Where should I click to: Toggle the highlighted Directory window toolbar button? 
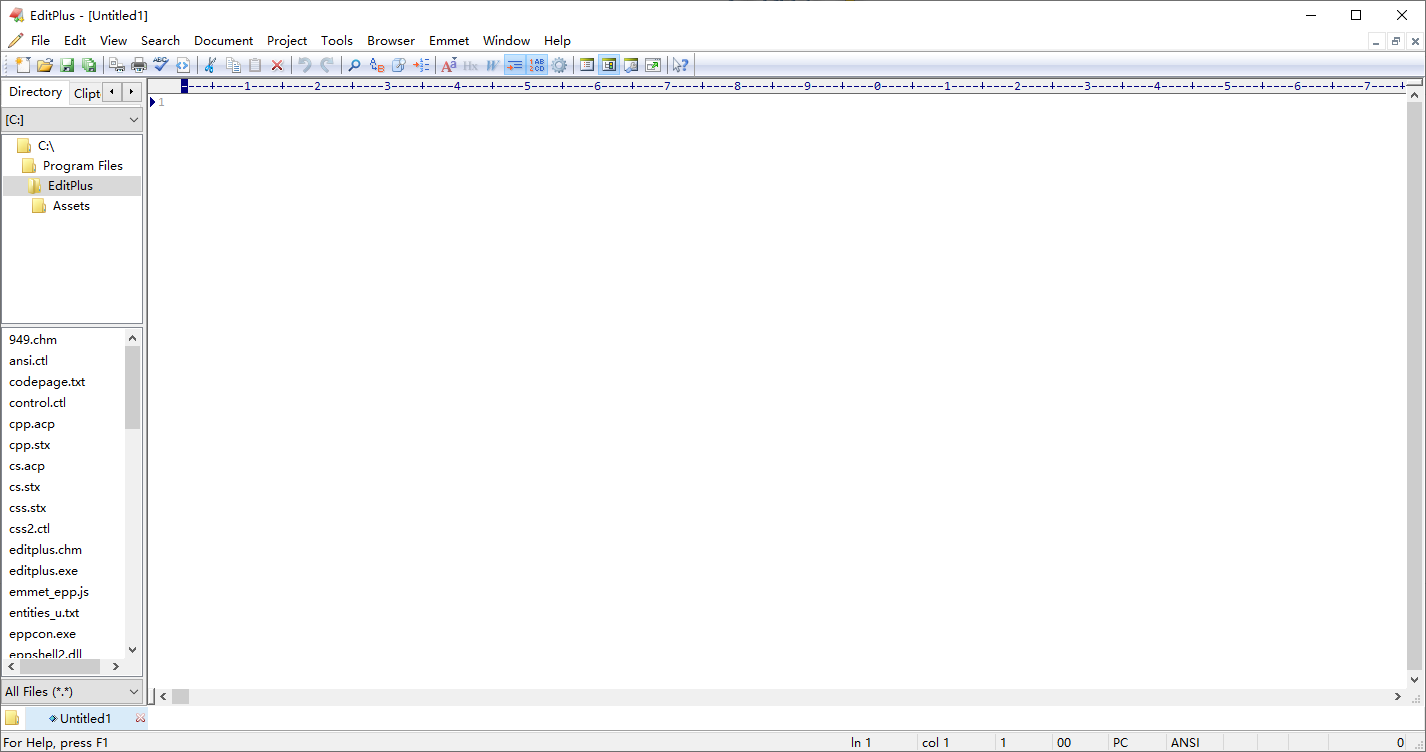click(x=609, y=65)
